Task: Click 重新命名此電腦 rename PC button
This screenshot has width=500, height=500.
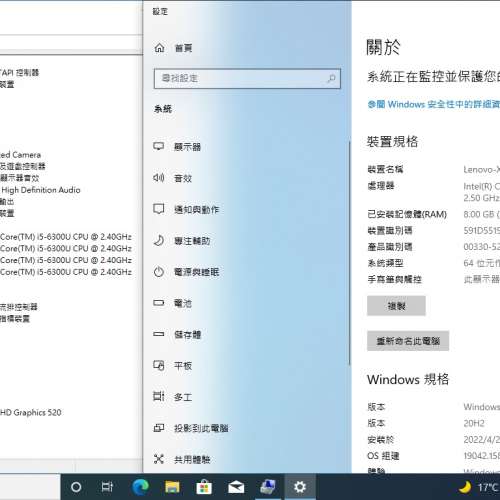Action: click(408, 341)
